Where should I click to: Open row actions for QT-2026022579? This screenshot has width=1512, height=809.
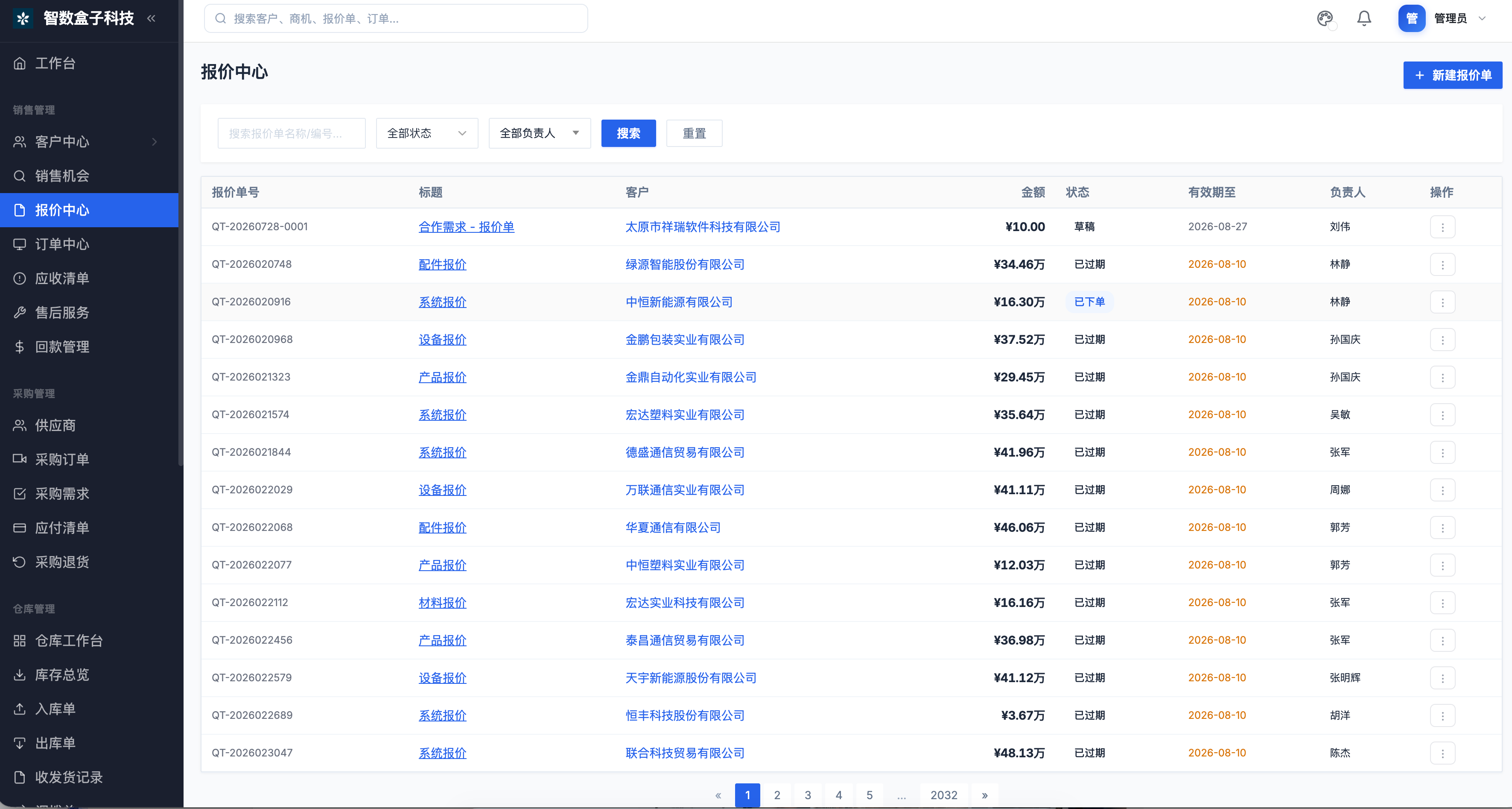[1442, 678]
